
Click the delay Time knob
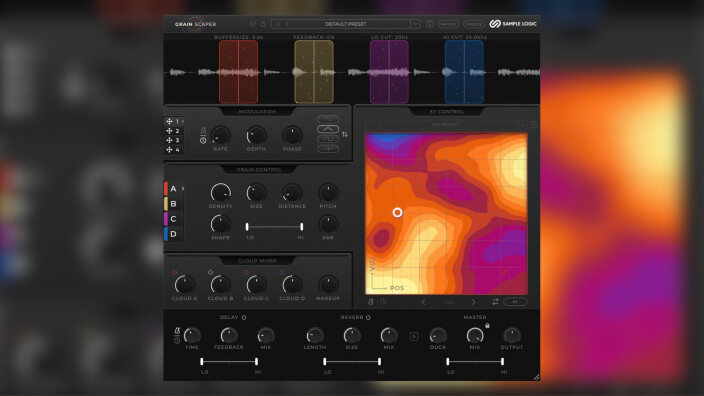192,335
